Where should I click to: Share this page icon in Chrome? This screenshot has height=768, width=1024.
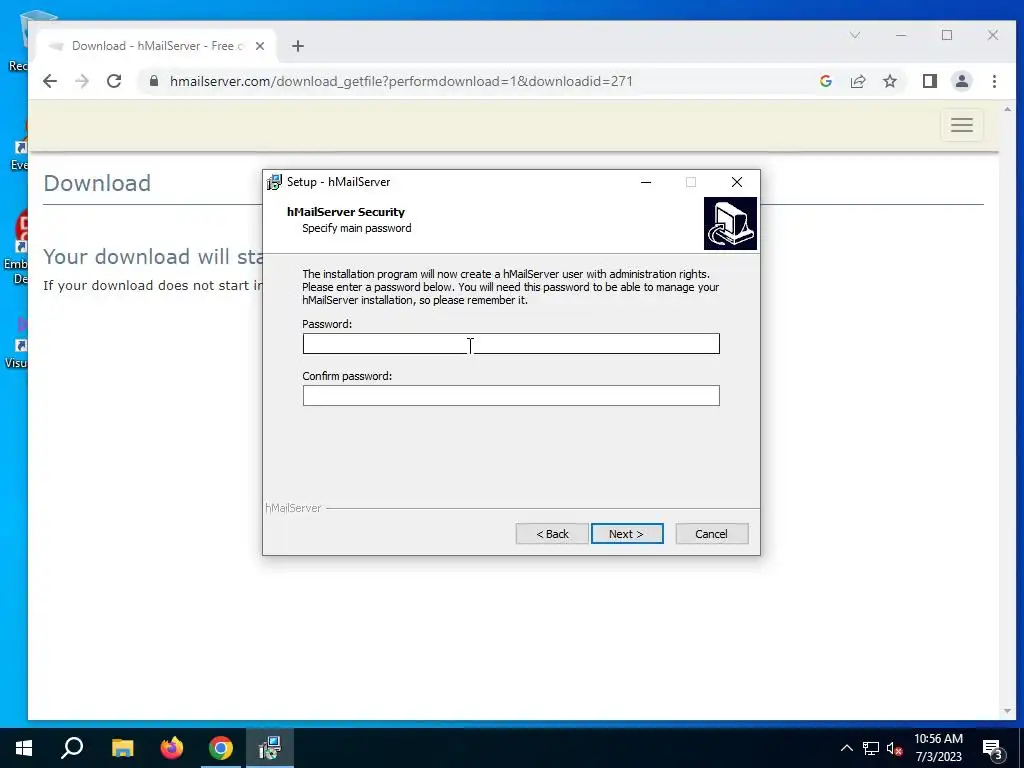coord(857,81)
